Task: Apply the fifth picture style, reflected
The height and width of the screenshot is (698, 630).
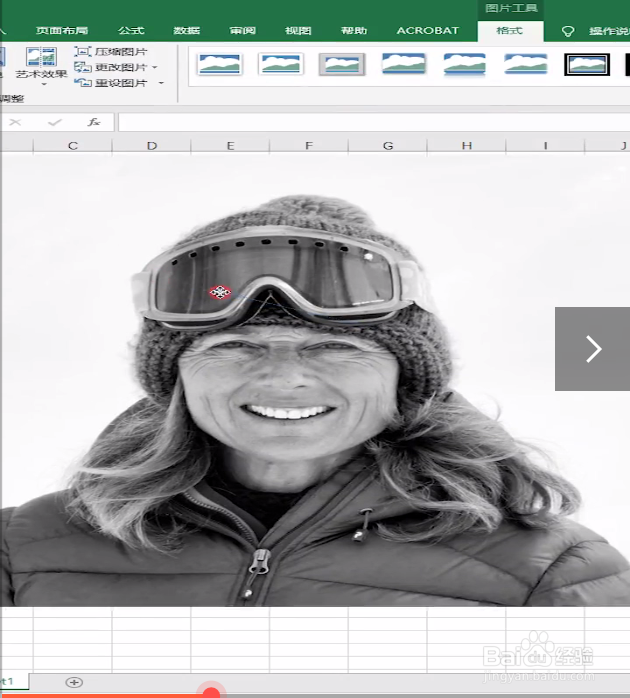Action: (x=464, y=64)
